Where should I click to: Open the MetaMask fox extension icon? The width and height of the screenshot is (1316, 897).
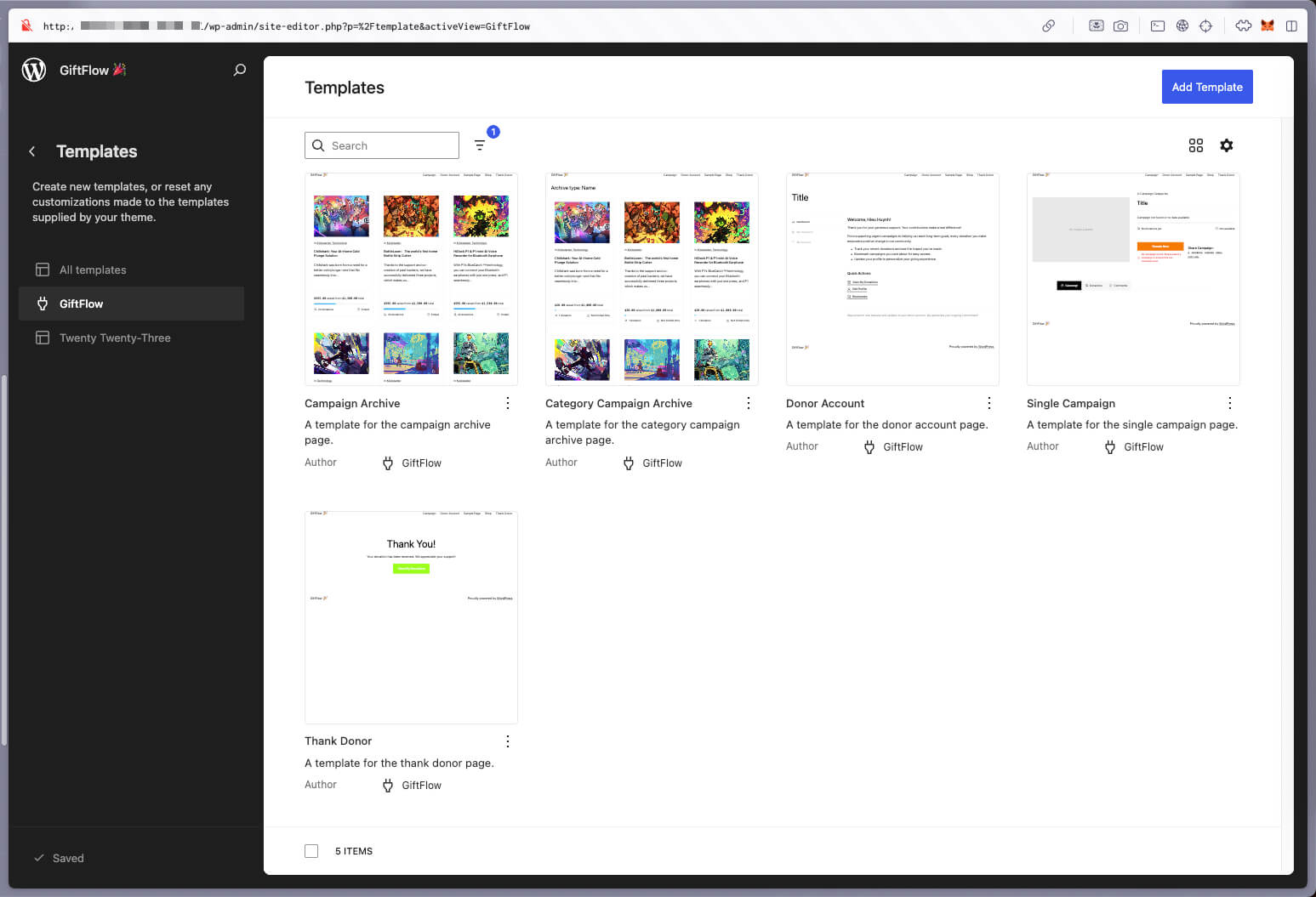[1267, 26]
